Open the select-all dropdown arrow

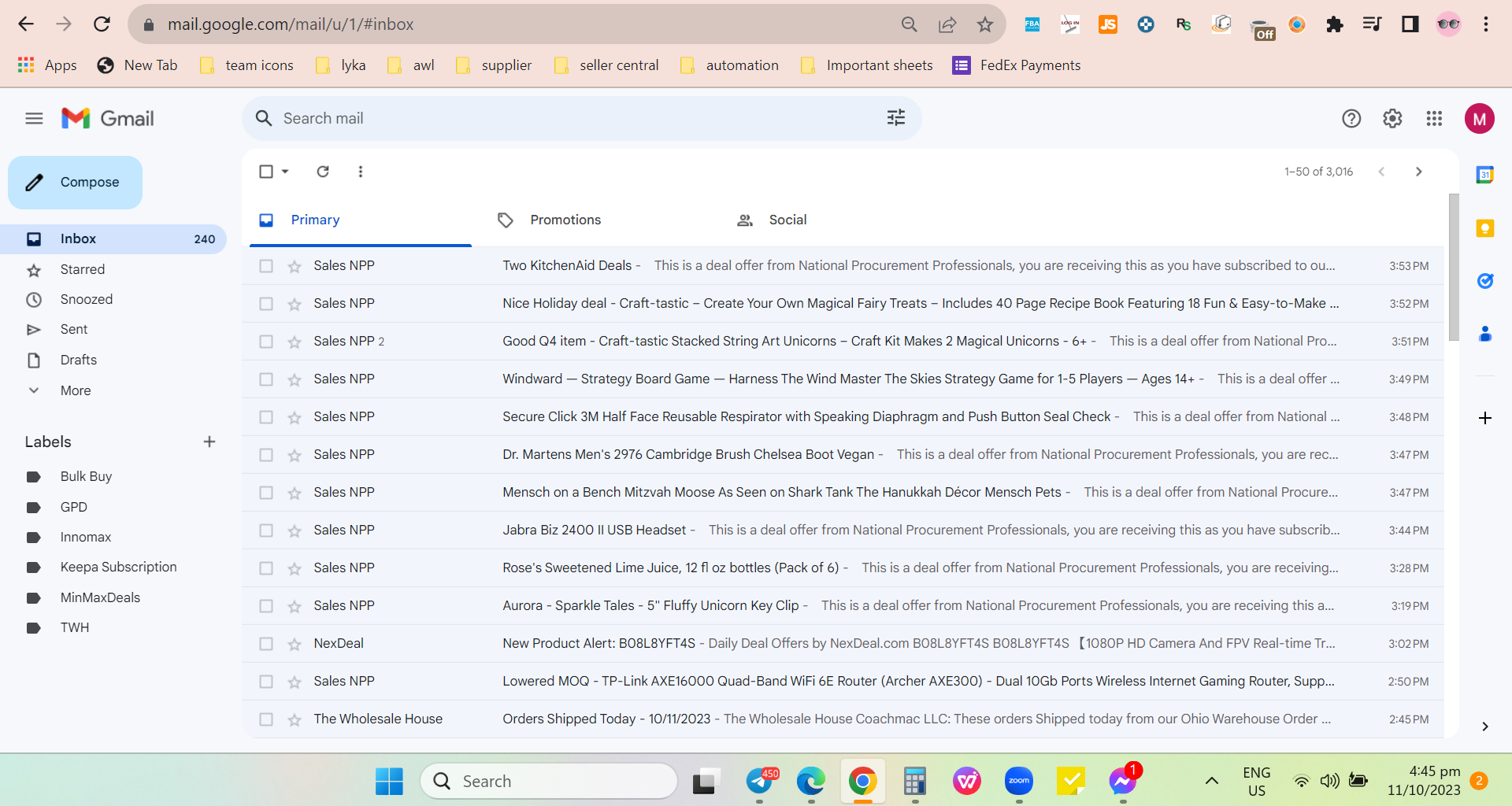285,172
